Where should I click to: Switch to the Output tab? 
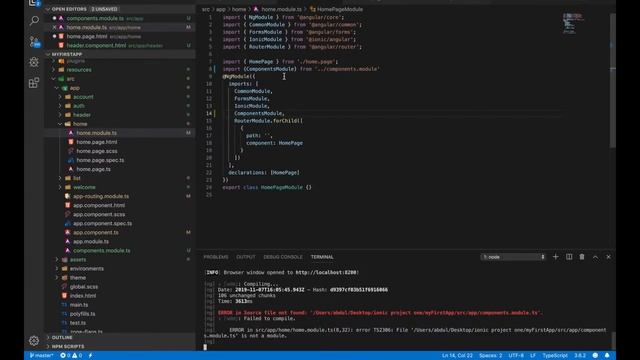(x=246, y=257)
